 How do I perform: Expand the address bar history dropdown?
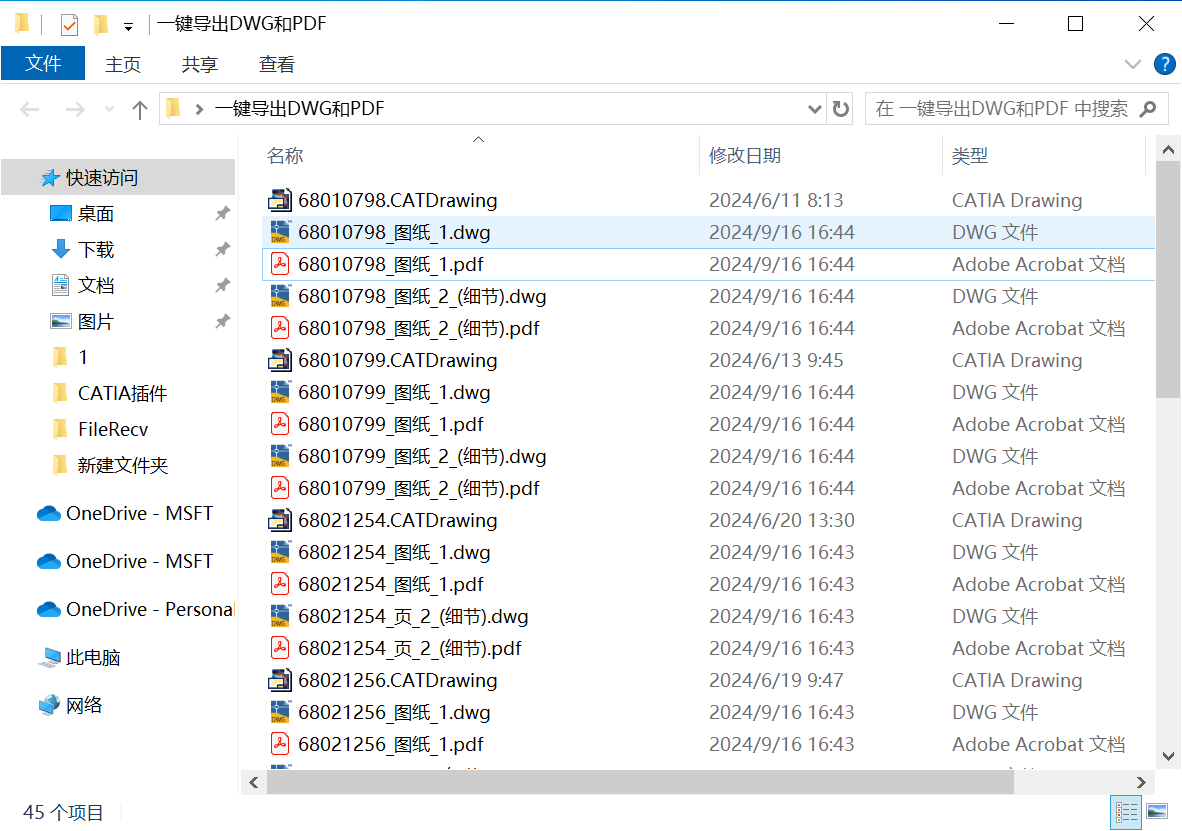[814, 109]
